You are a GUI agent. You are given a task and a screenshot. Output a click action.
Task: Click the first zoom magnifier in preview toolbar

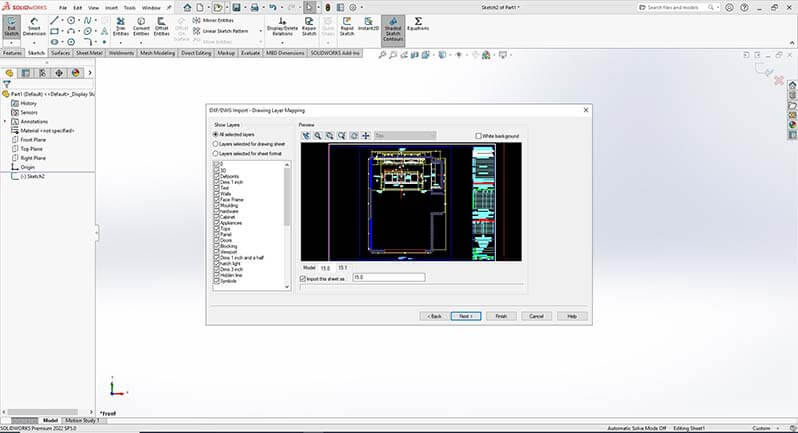coord(318,136)
